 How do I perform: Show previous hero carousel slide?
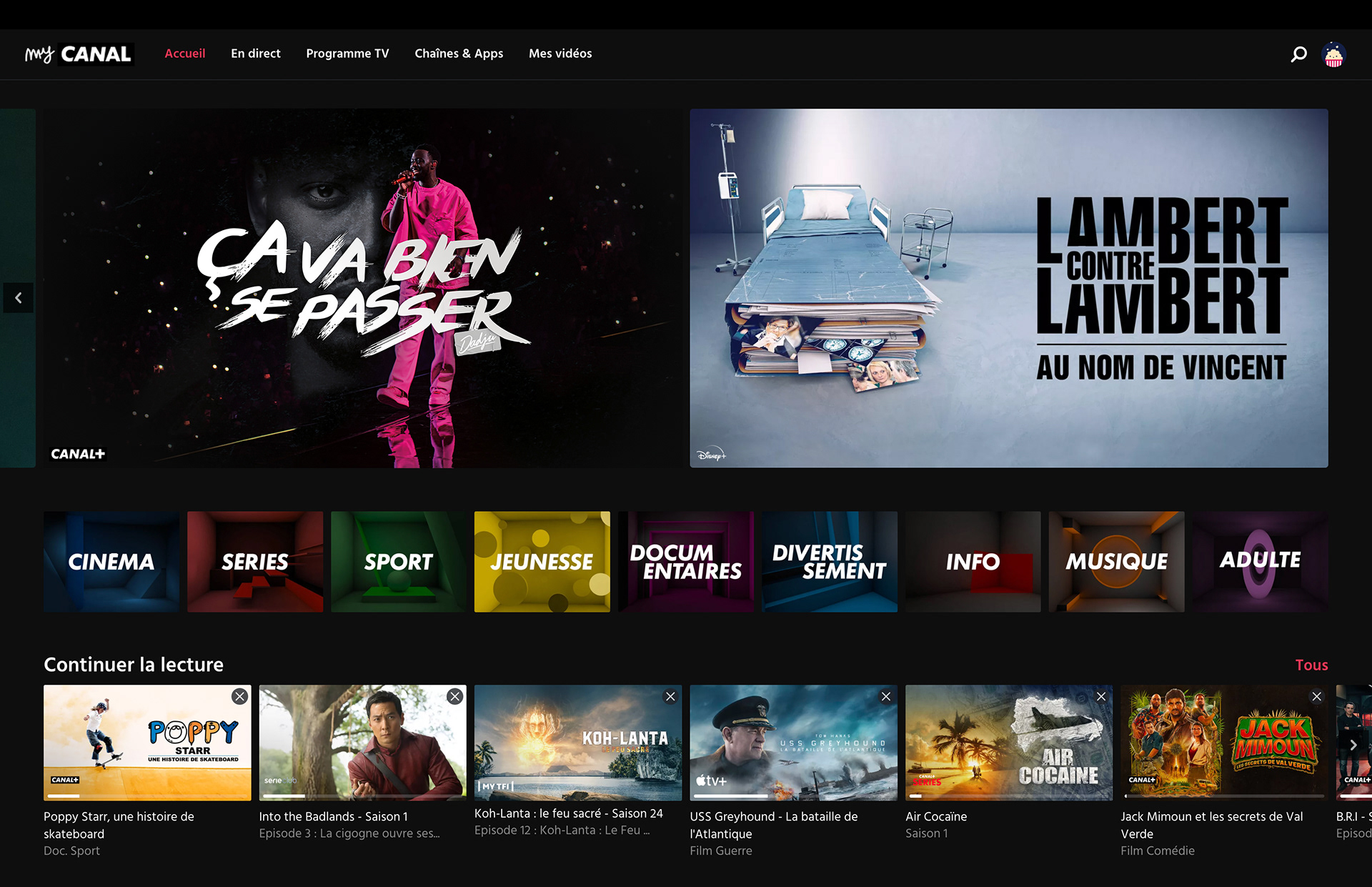click(x=19, y=298)
